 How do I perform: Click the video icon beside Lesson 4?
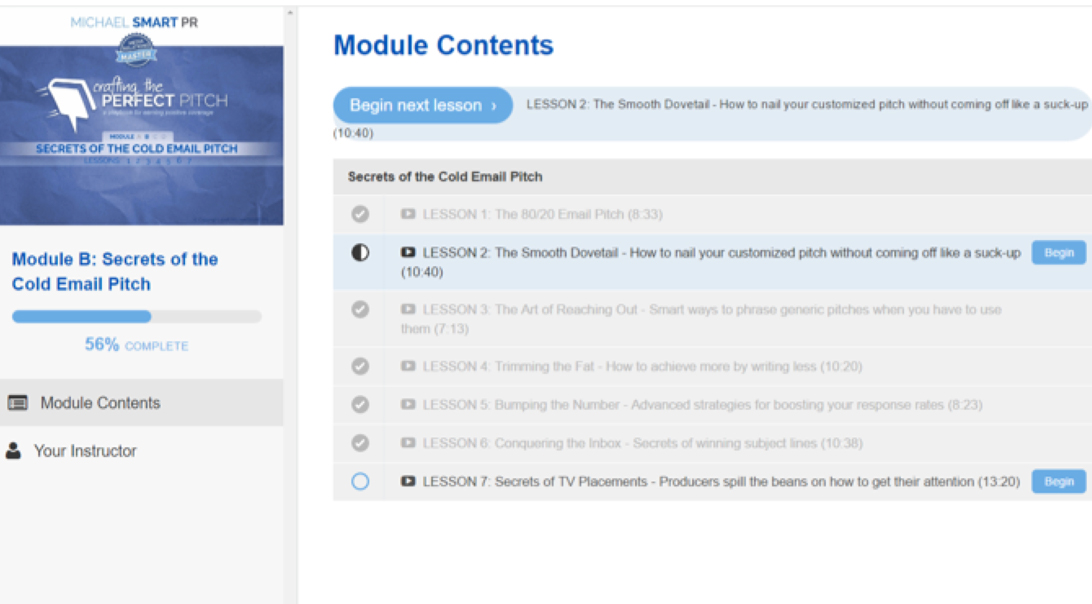pyautogui.click(x=408, y=366)
